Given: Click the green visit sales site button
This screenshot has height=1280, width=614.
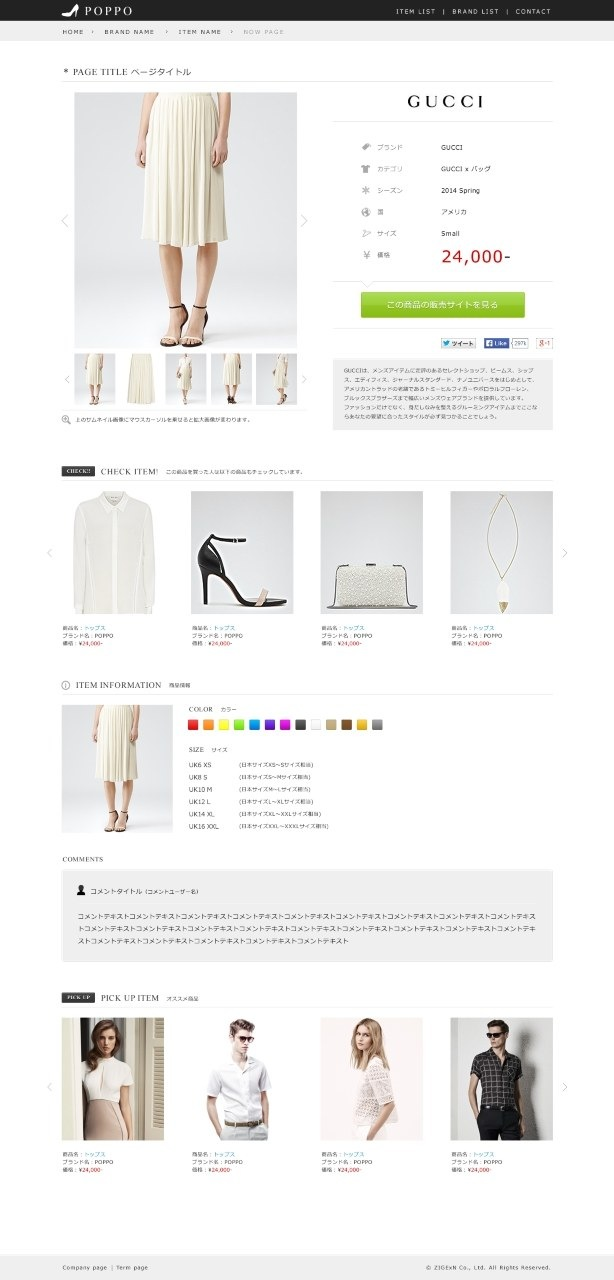Looking at the screenshot, I should pos(442,305).
